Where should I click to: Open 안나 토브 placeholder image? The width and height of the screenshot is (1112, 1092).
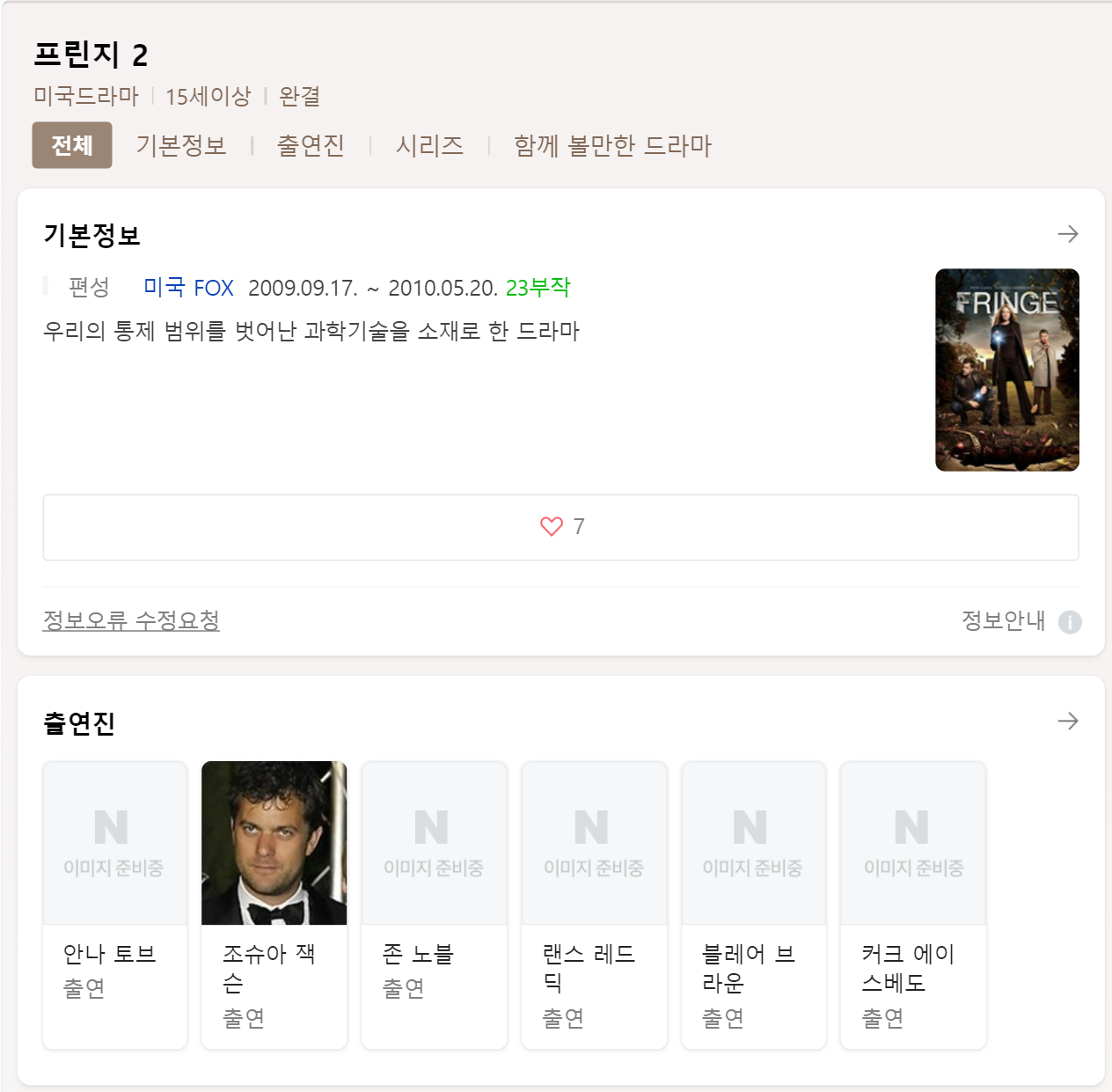coord(114,843)
